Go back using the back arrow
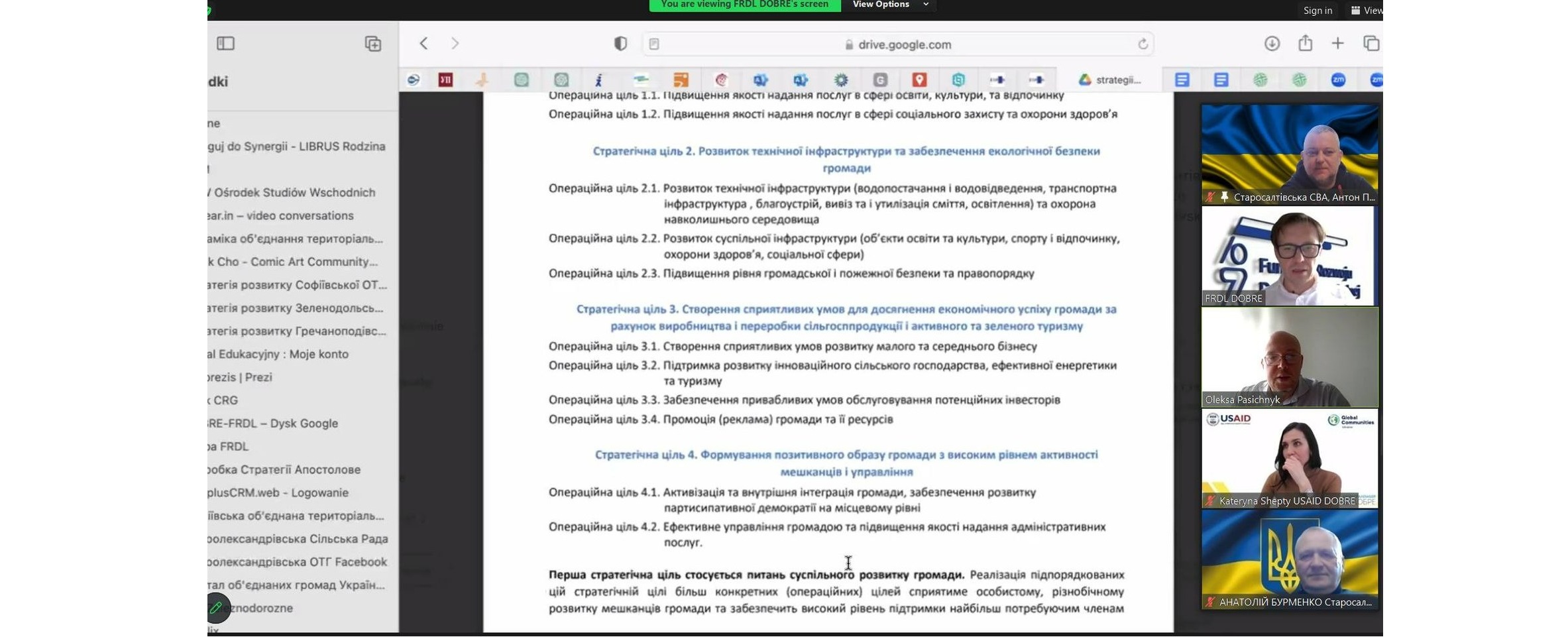The width and height of the screenshot is (1568, 637). [424, 44]
